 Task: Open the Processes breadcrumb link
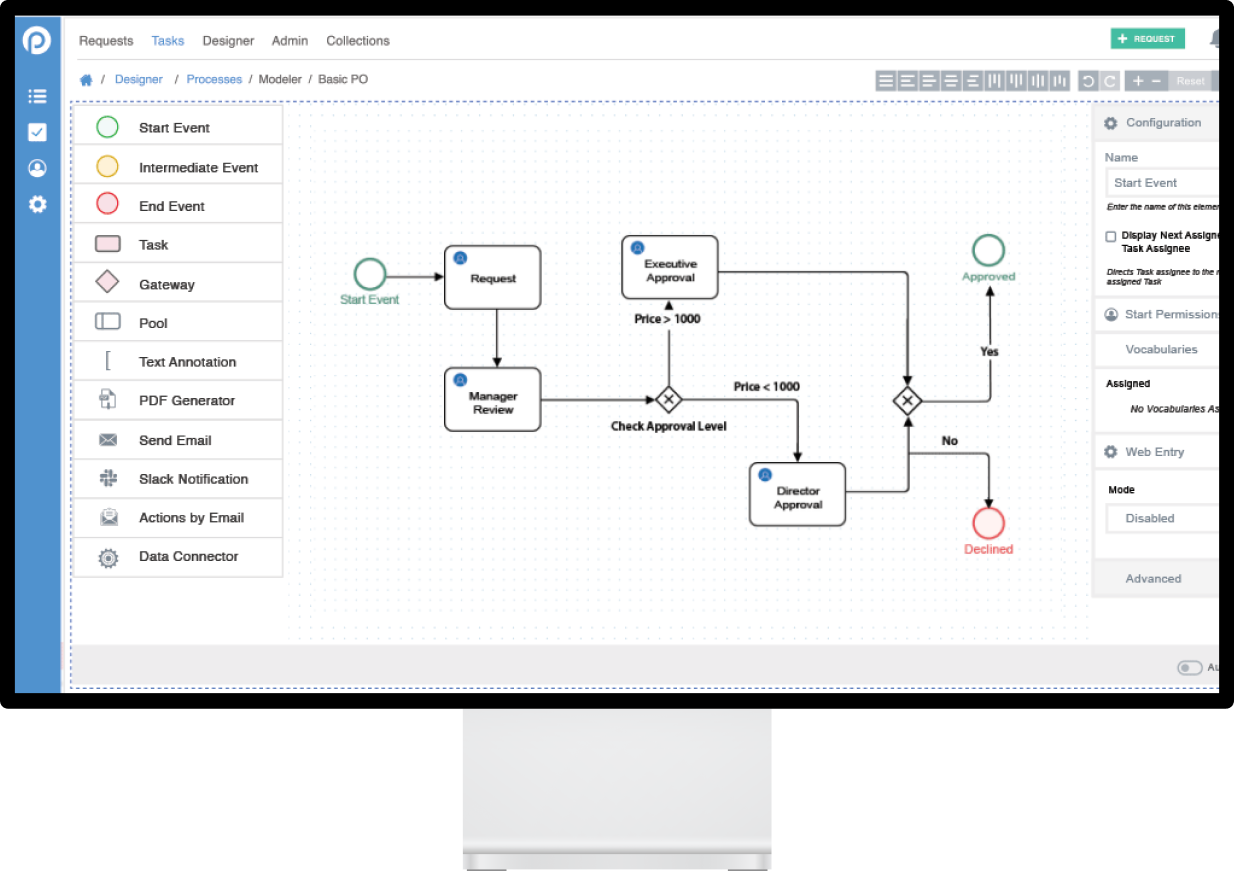[x=214, y=79]
